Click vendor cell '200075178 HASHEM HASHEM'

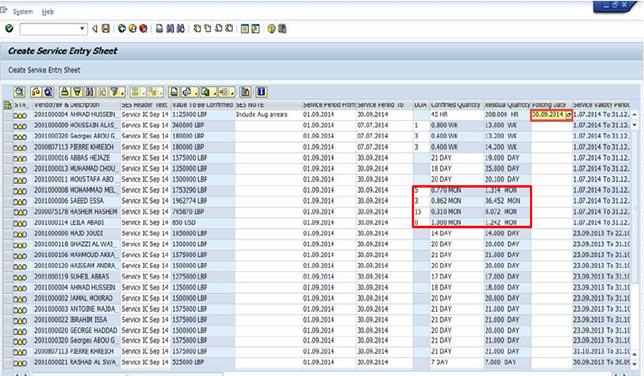(x=76, y=212)
